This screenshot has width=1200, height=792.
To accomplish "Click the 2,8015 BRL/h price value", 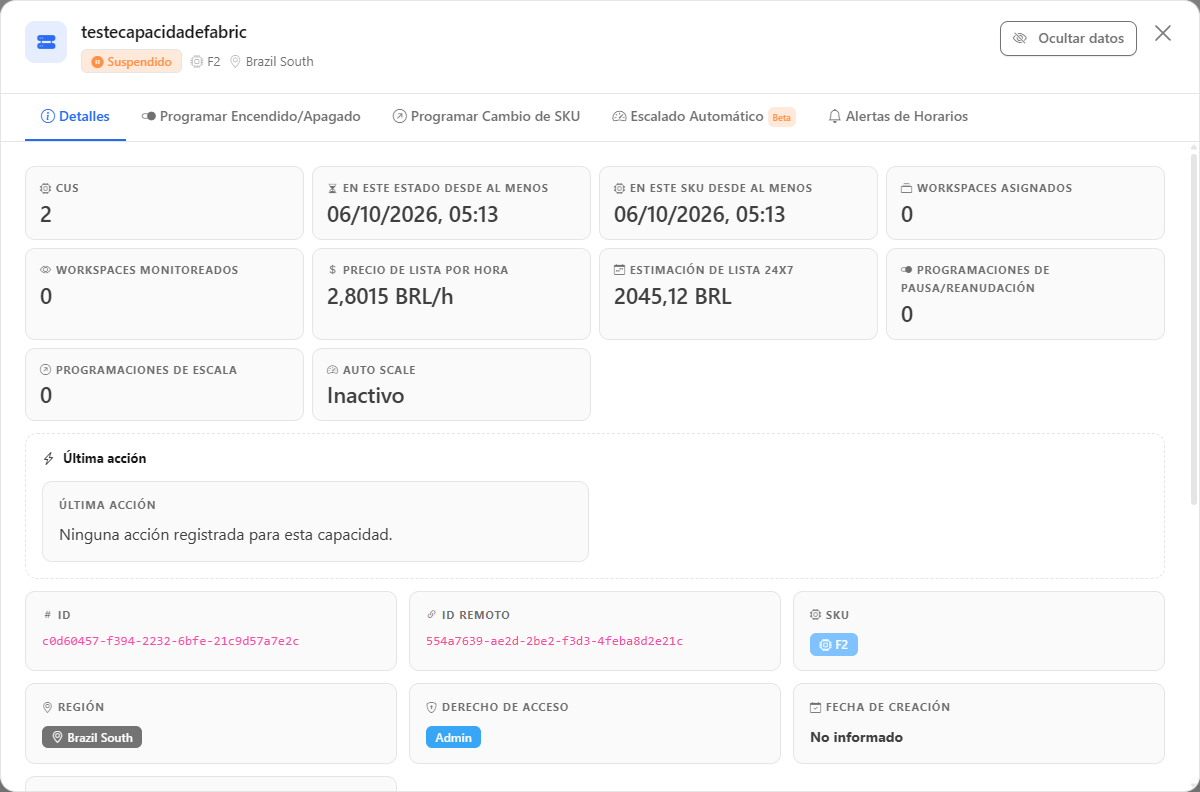I will [391, 296].
